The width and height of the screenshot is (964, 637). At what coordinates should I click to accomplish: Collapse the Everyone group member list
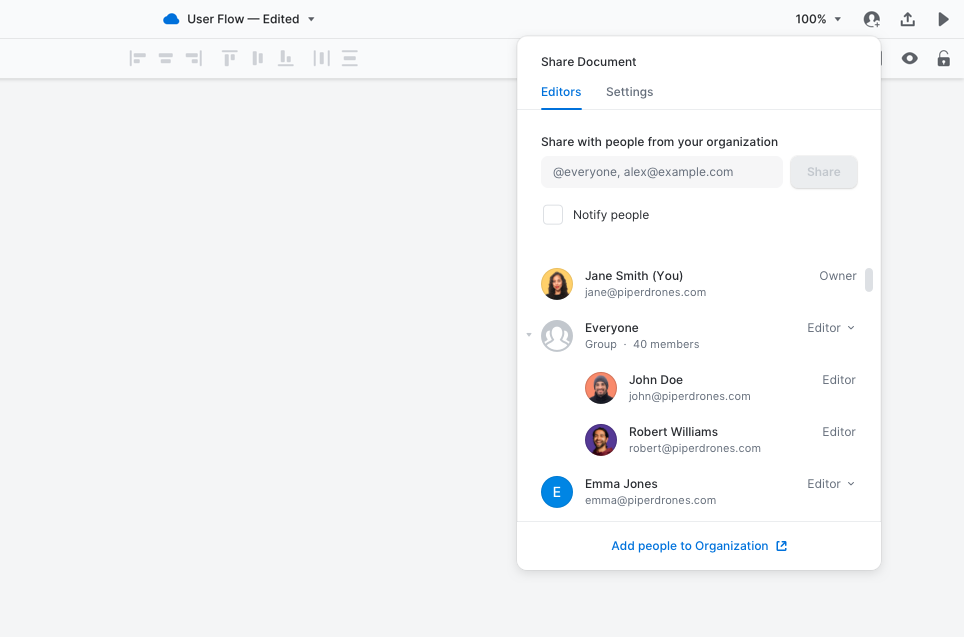529,335
